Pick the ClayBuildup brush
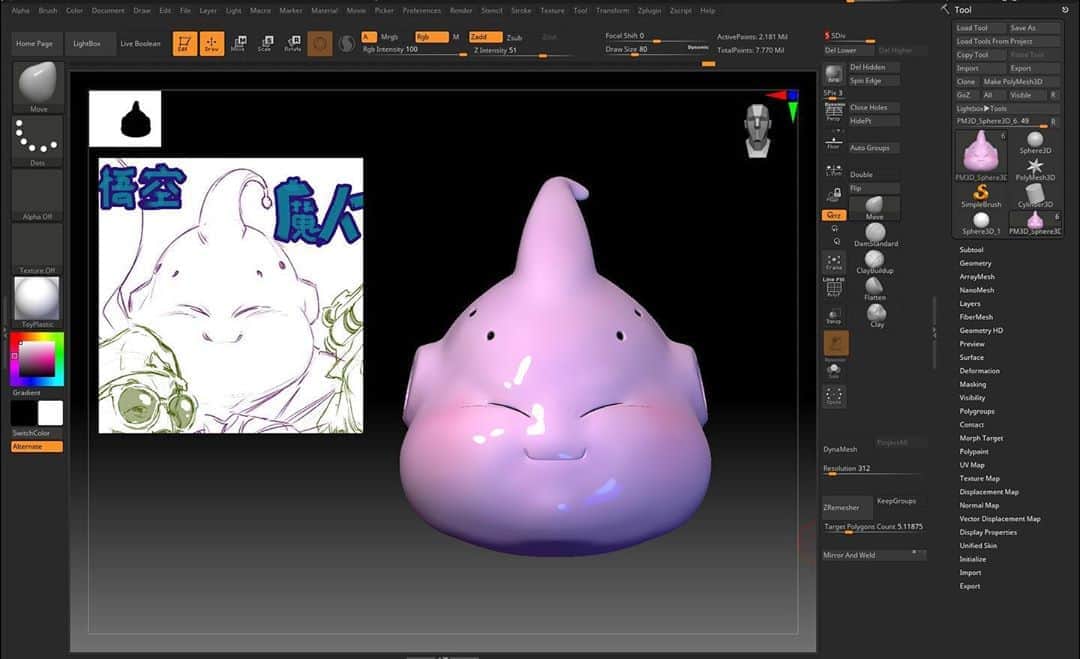Viewport: 1080px width, 659px height. click(875, 262)
